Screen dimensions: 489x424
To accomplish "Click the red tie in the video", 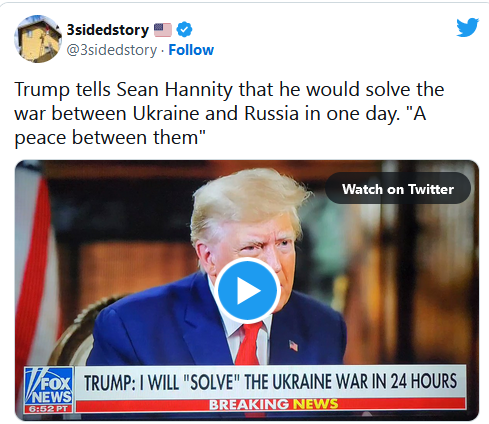I will [x=248, y=343].
